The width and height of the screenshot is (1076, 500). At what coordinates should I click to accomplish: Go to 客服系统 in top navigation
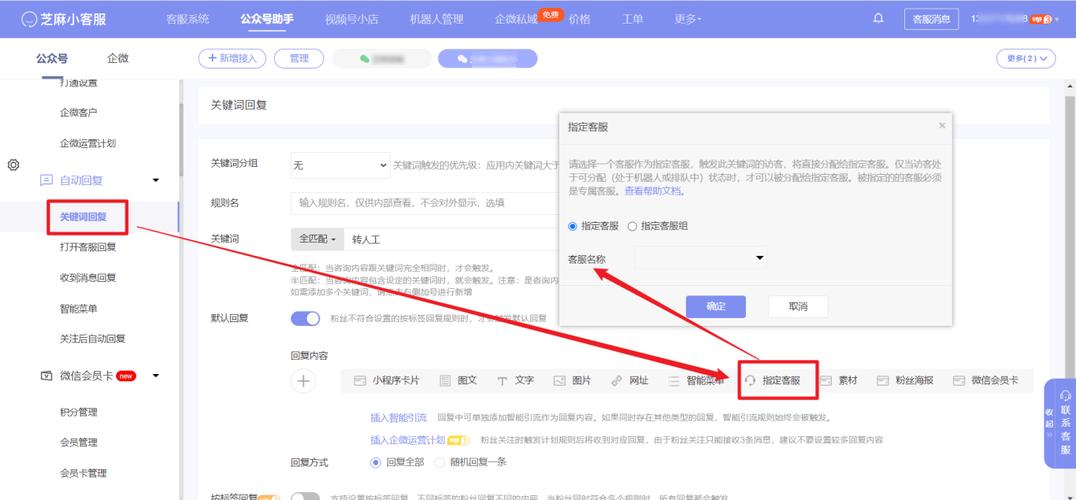point(187,19)
